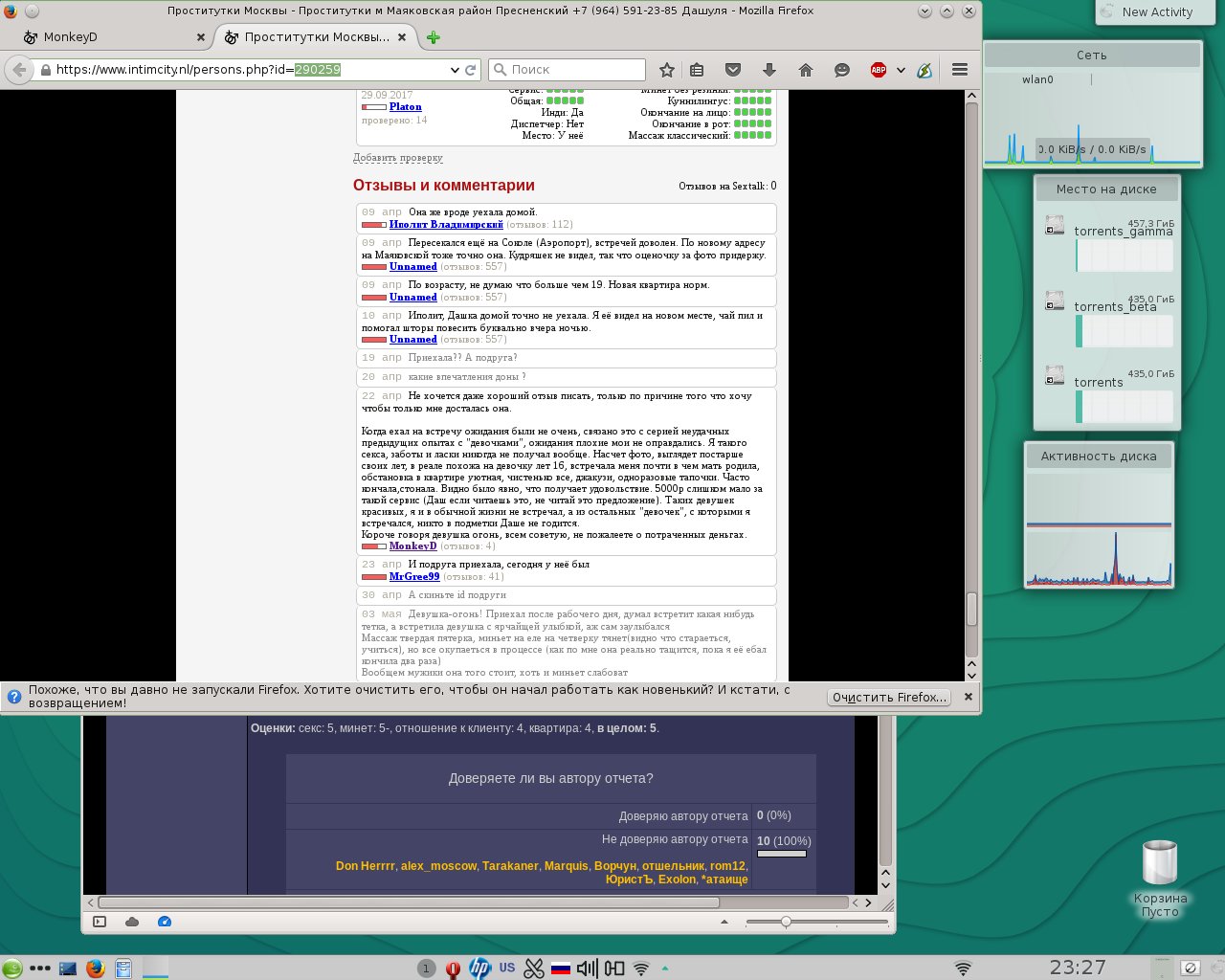Dismiss the Firefox refresh notification bar
The height and width of the screenshot is (980, 1225).
tap(969, 697)
